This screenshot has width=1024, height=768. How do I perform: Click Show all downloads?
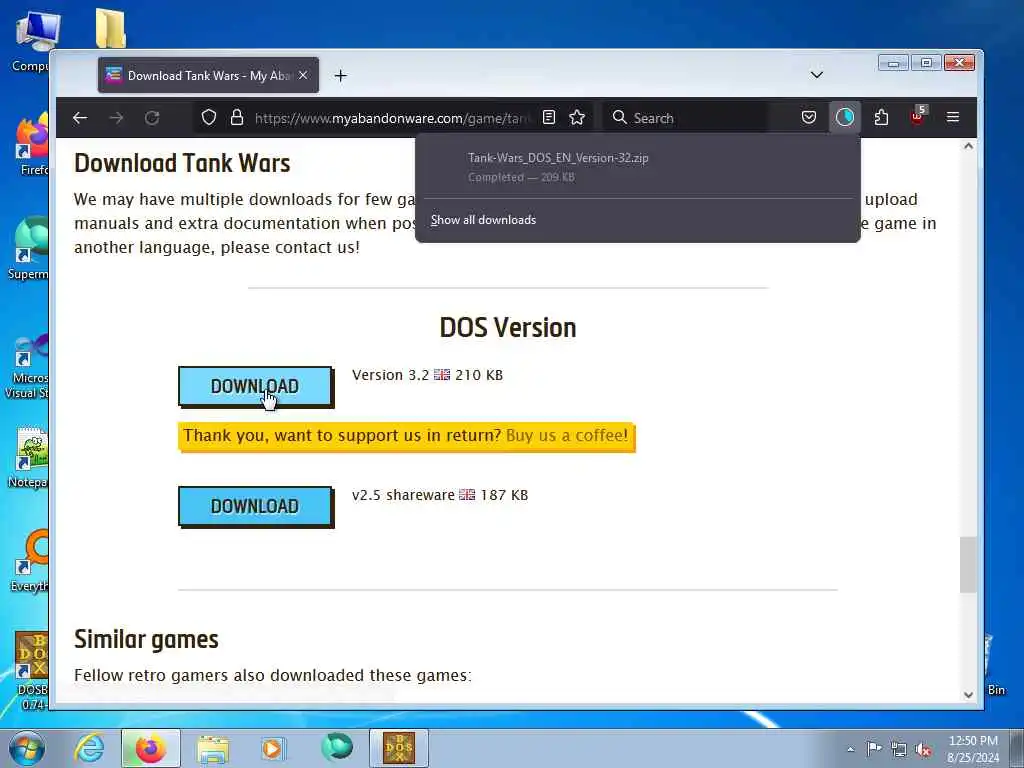coord(483,220)
